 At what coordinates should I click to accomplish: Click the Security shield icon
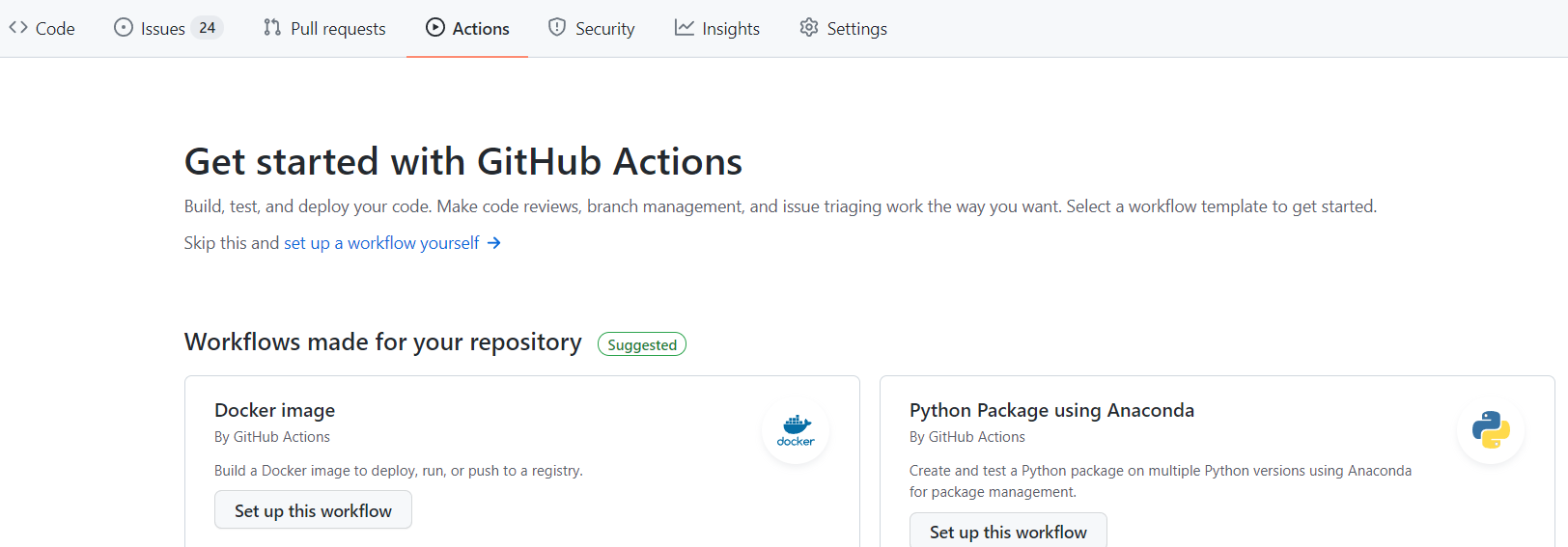click(x=557, y=28)
